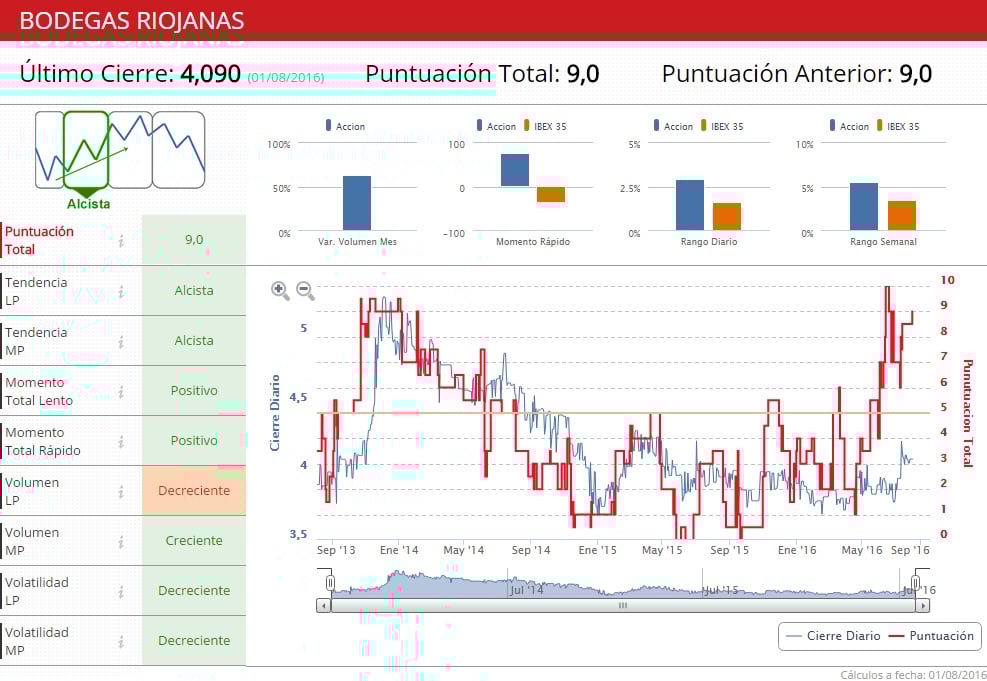The image size is (987, 681).
Task: Click the date (01/08/2016) beside Último Cierre
Action: [x=286, y=77]
